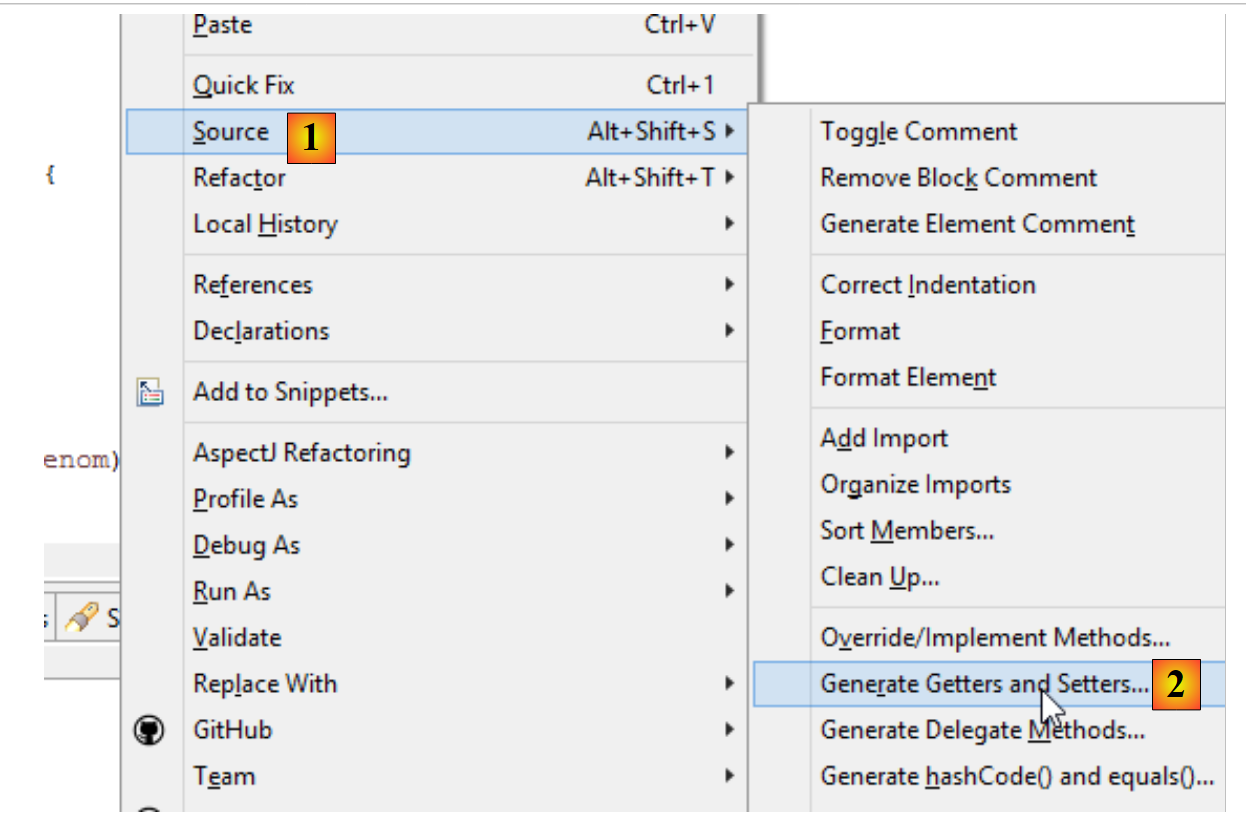Select Generate Element Comment
This screenshot has width=1246, height=821.
[977, 224]
